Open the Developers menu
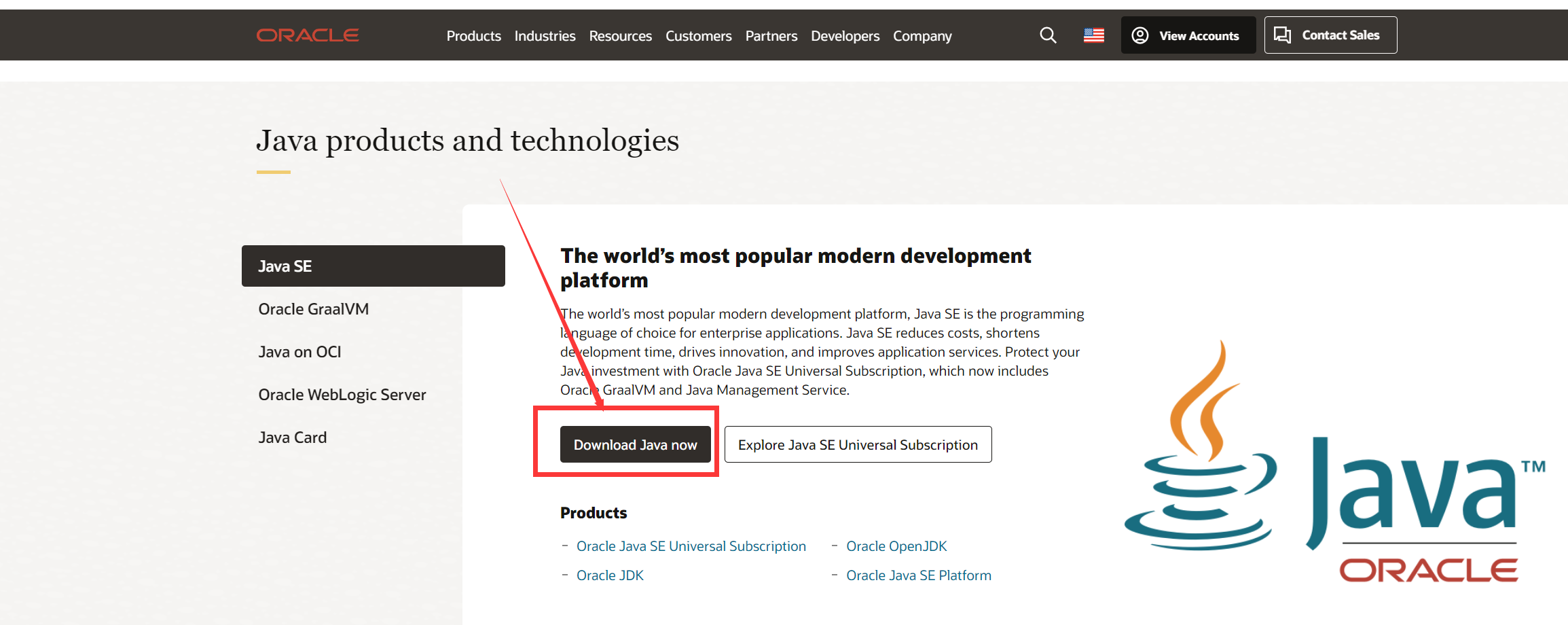1568x625 pixels. [x=845, y=36]
